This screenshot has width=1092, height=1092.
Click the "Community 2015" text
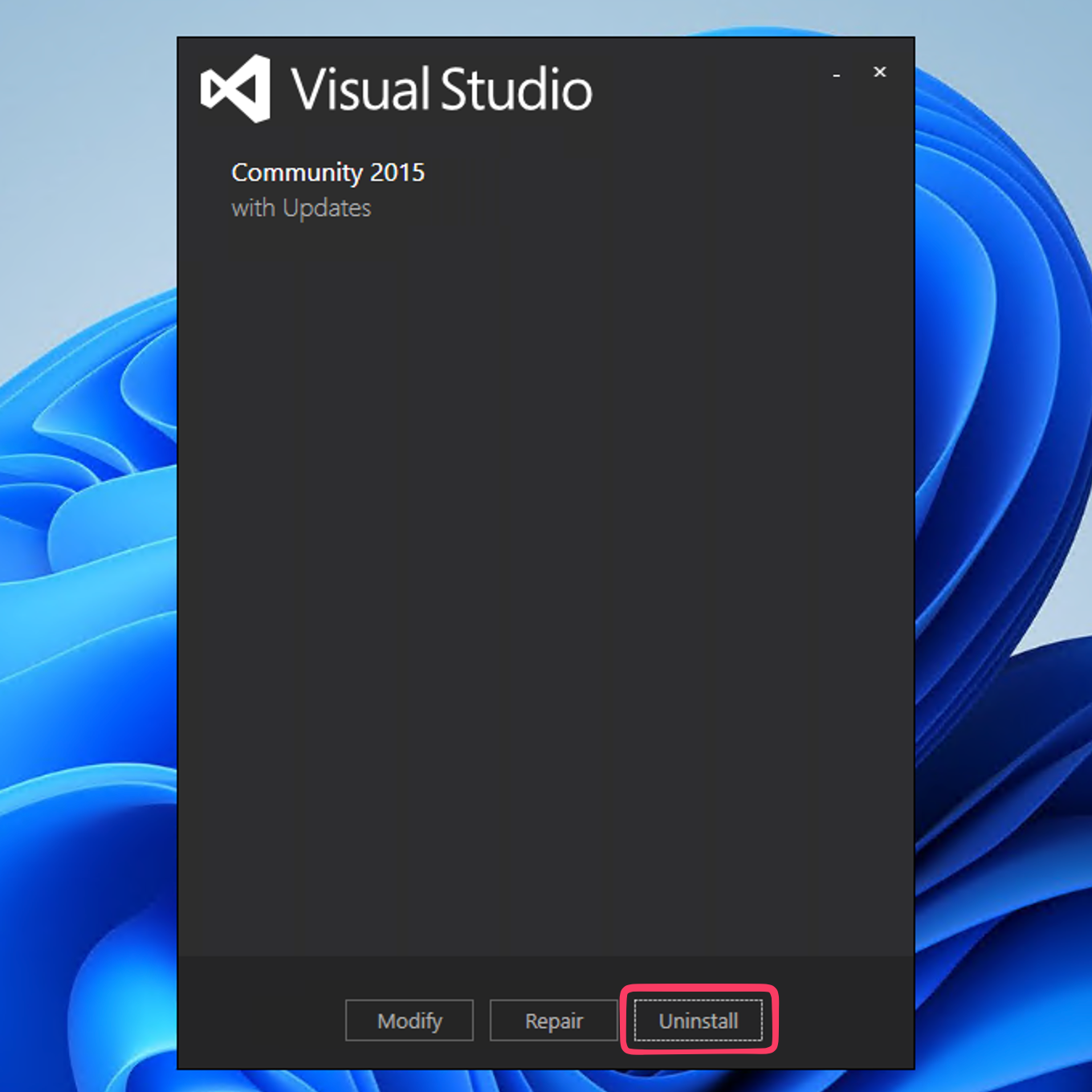pos(328,173)
